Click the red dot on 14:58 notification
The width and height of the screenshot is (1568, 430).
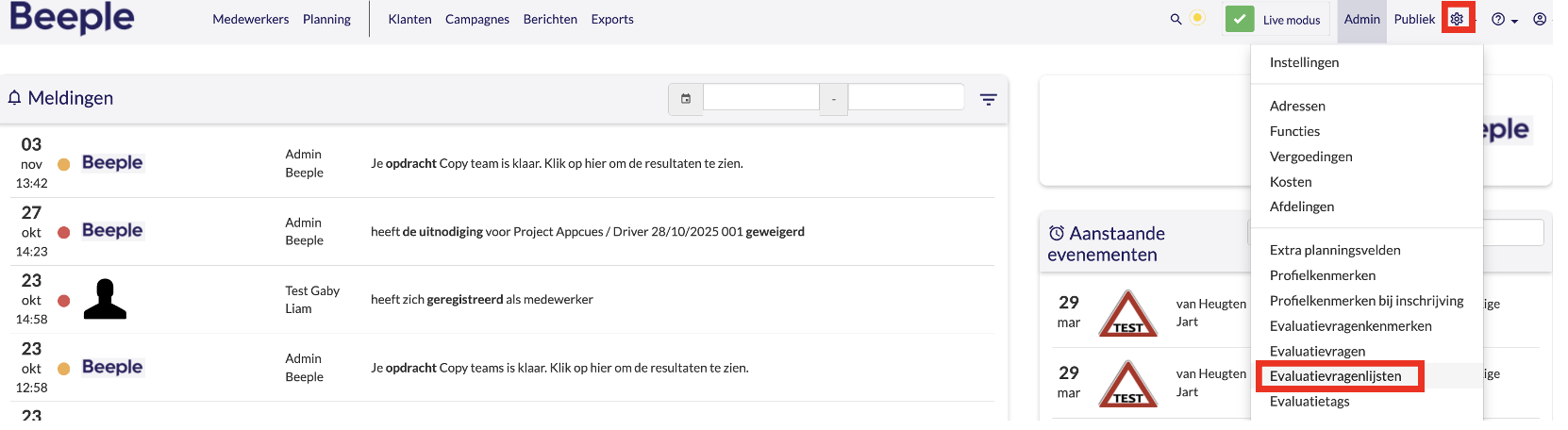point(64,301)
